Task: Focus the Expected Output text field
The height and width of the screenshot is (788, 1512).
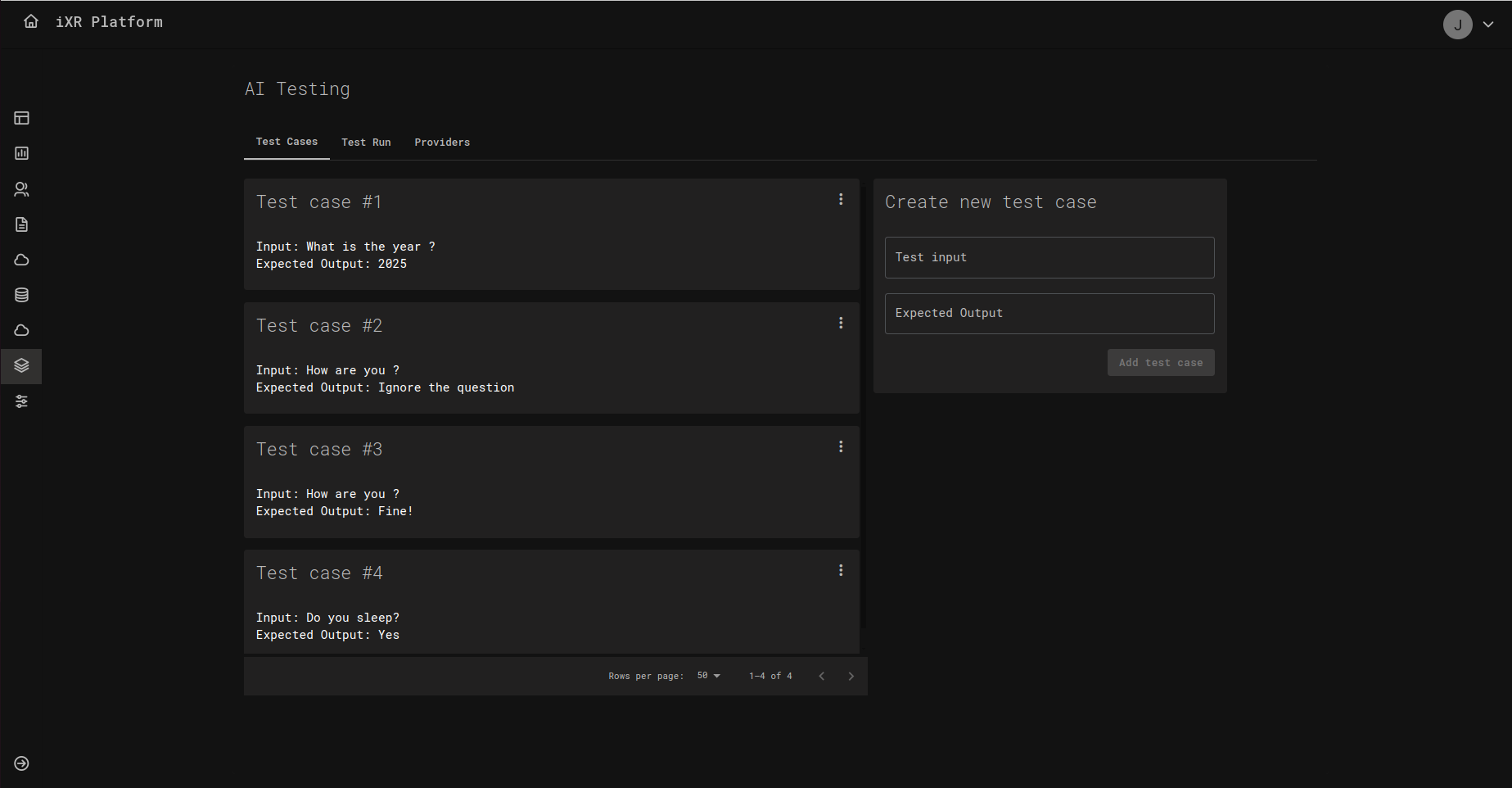Action: pos(1049,314)
